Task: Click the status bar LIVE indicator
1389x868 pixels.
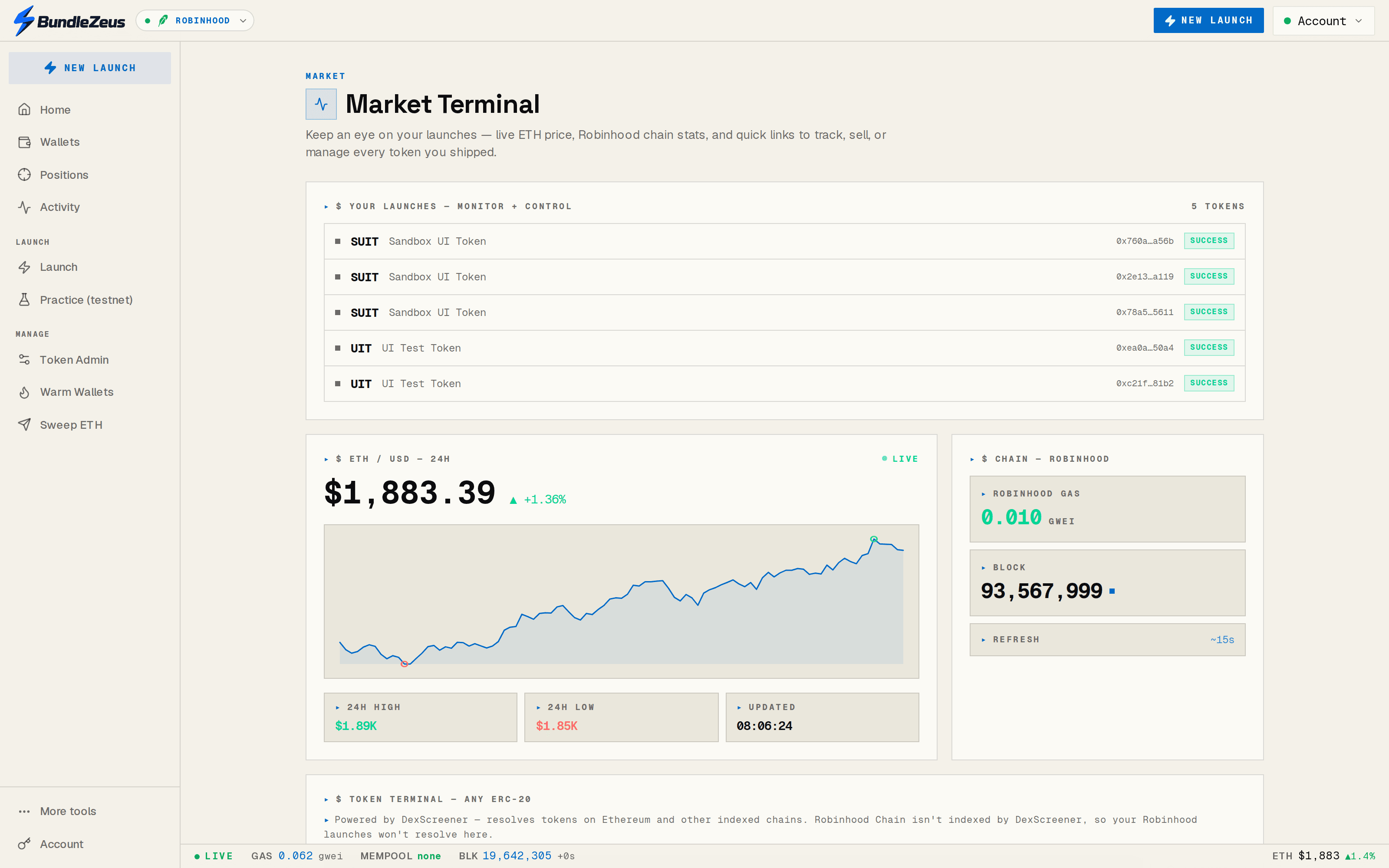Action: click(x=213, y=856)
